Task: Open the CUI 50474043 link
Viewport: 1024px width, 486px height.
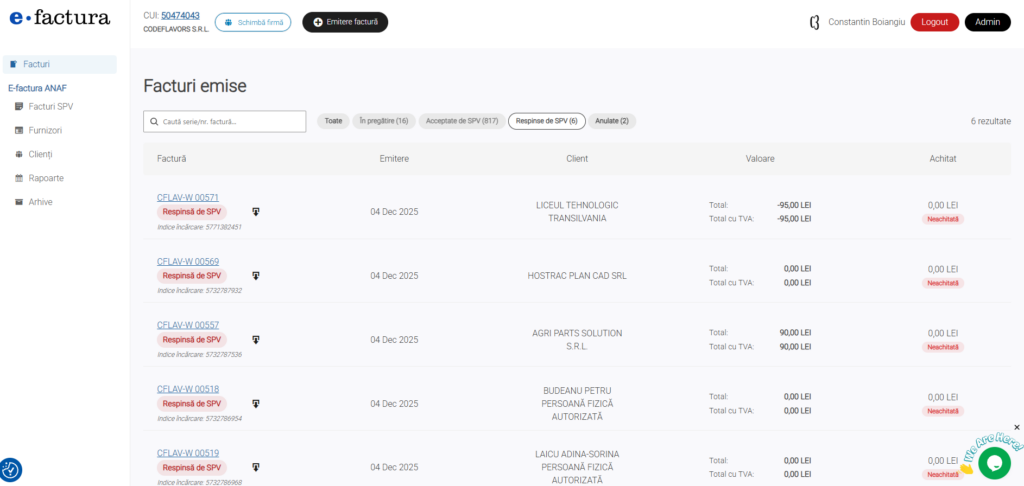Action: 180,16
